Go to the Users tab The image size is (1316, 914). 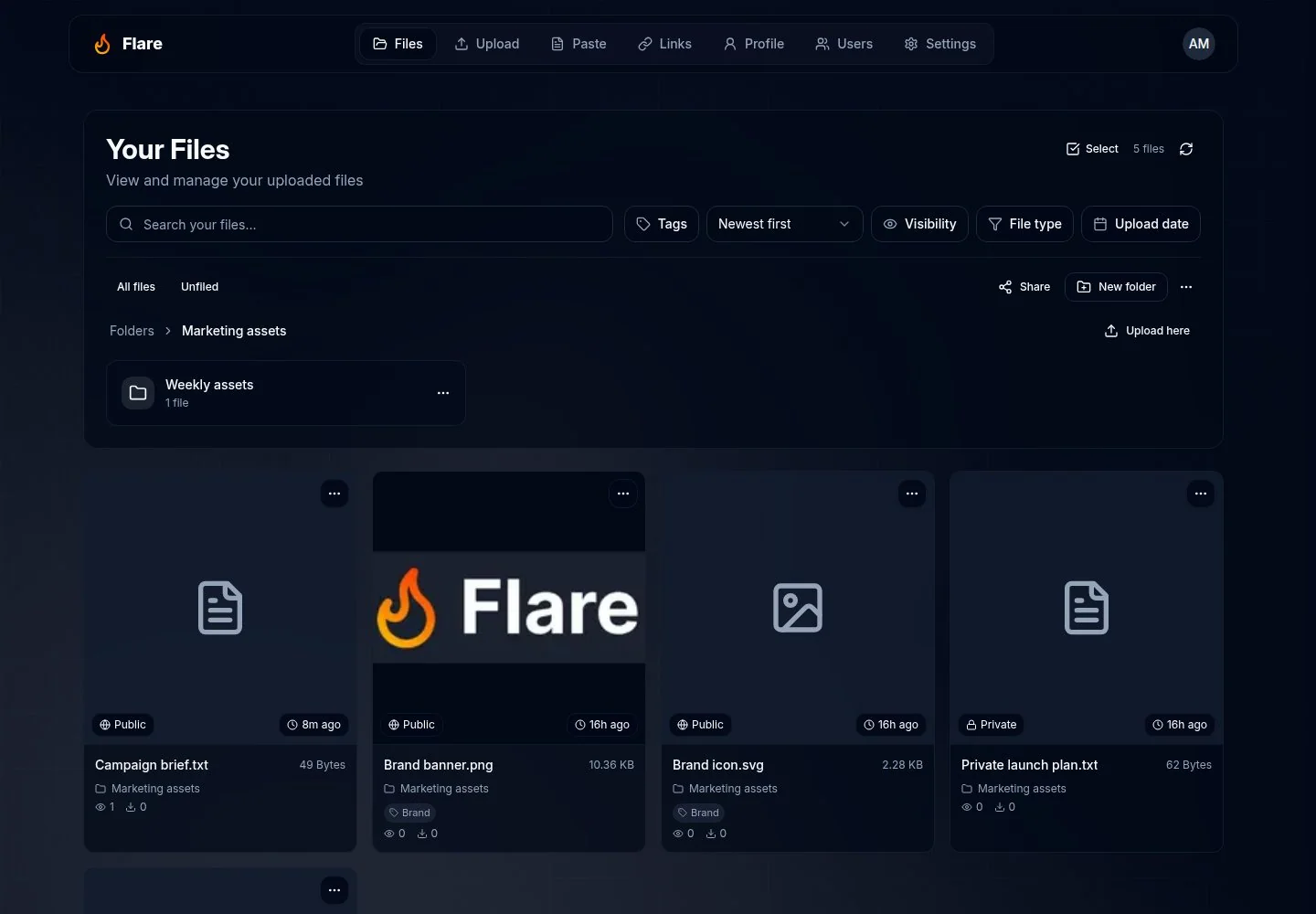tap(844, 44)
